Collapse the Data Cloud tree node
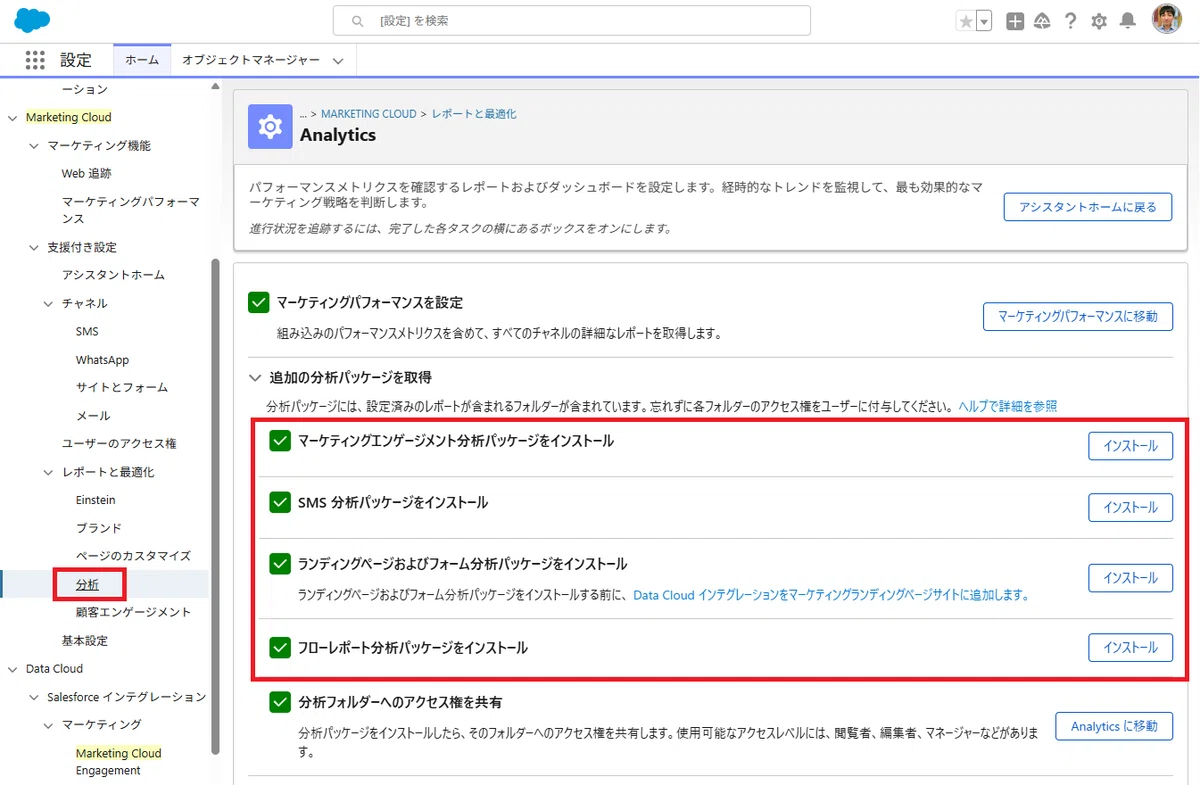1200x785 pixels. coord(13,669)
